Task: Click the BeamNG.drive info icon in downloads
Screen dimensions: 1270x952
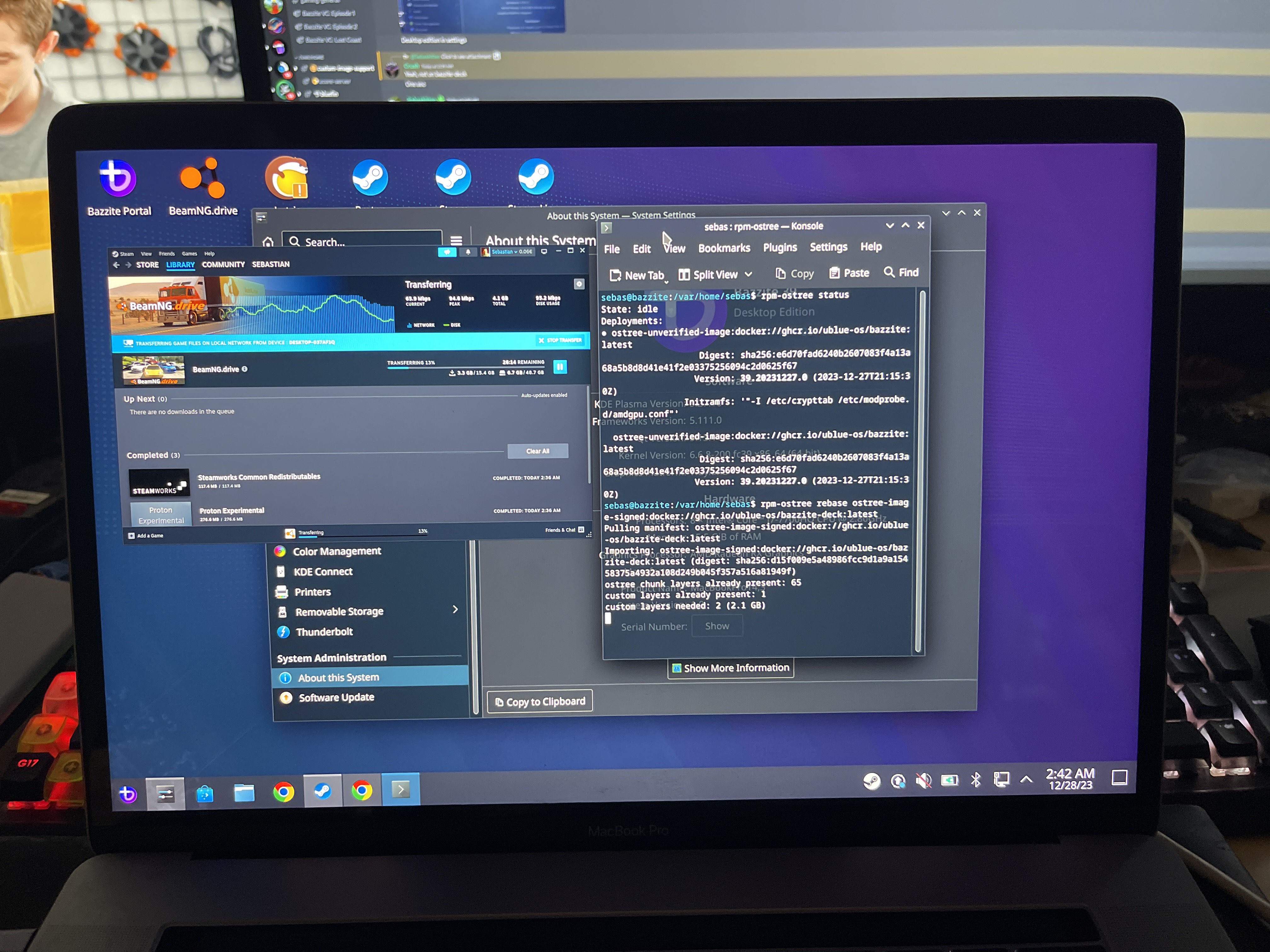Action: coord(245,369)
